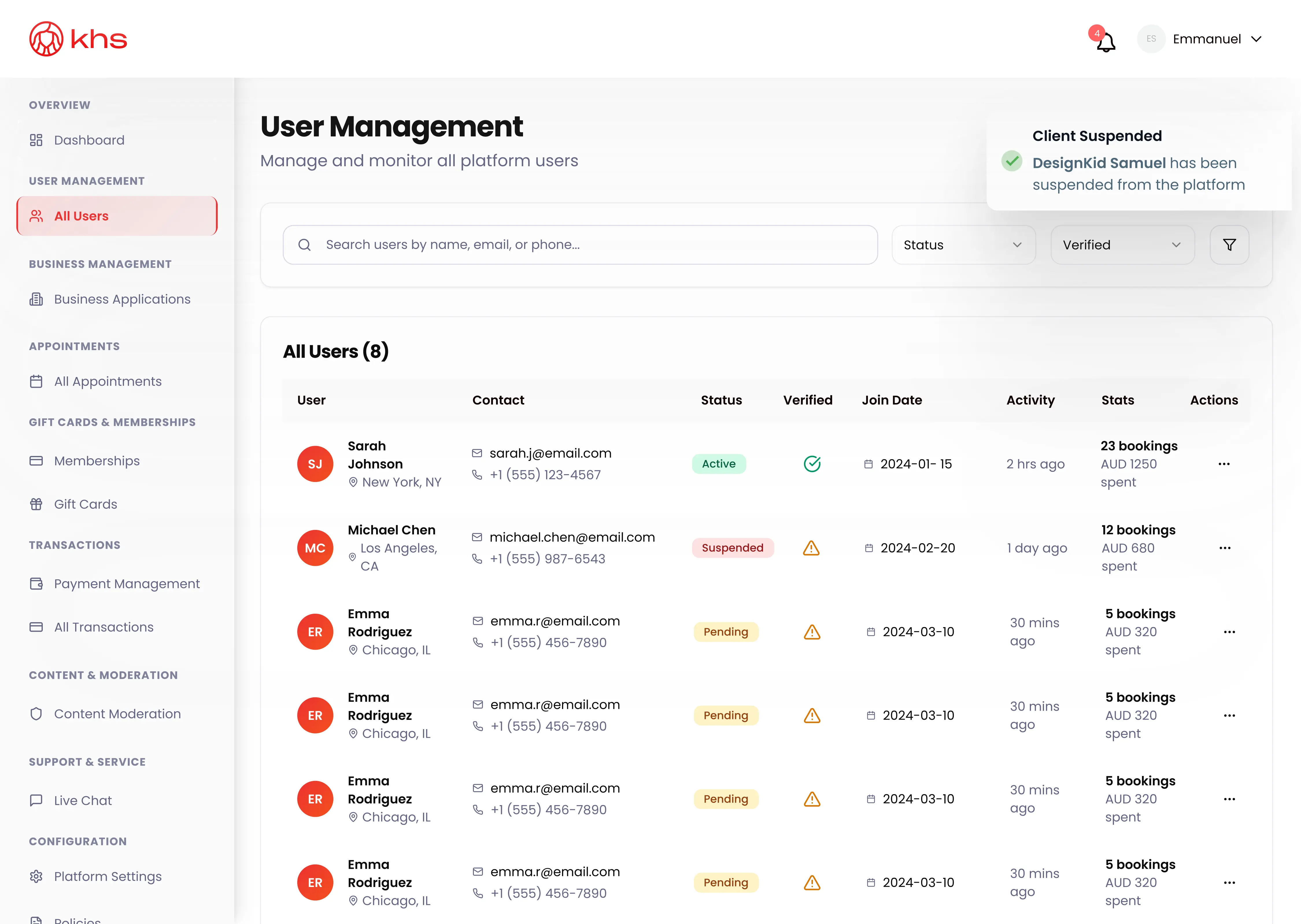
Task: Click the ES user avatar in header
Action: (x=1151, y=39)
